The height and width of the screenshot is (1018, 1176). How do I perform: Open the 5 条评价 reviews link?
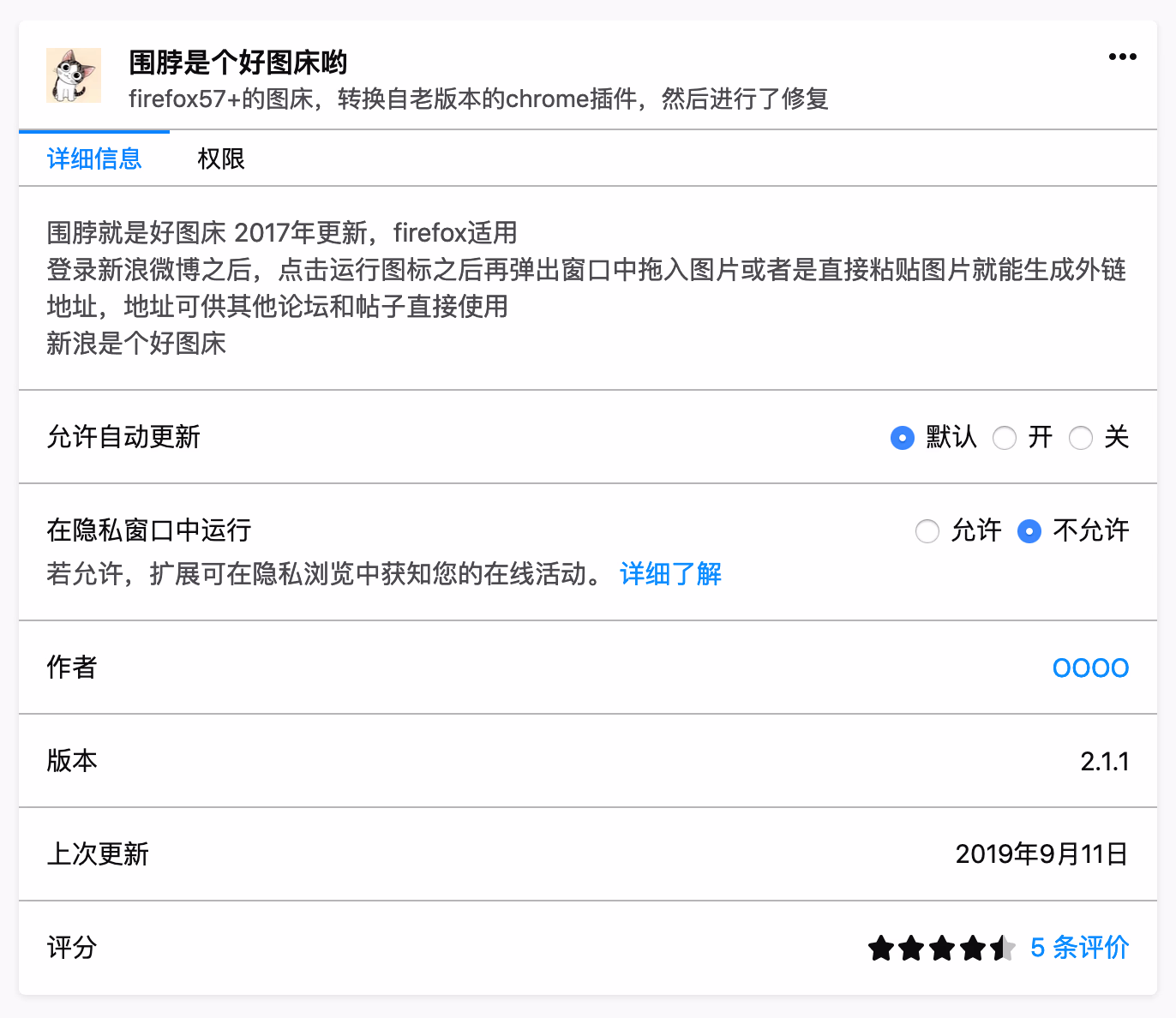1079,948
